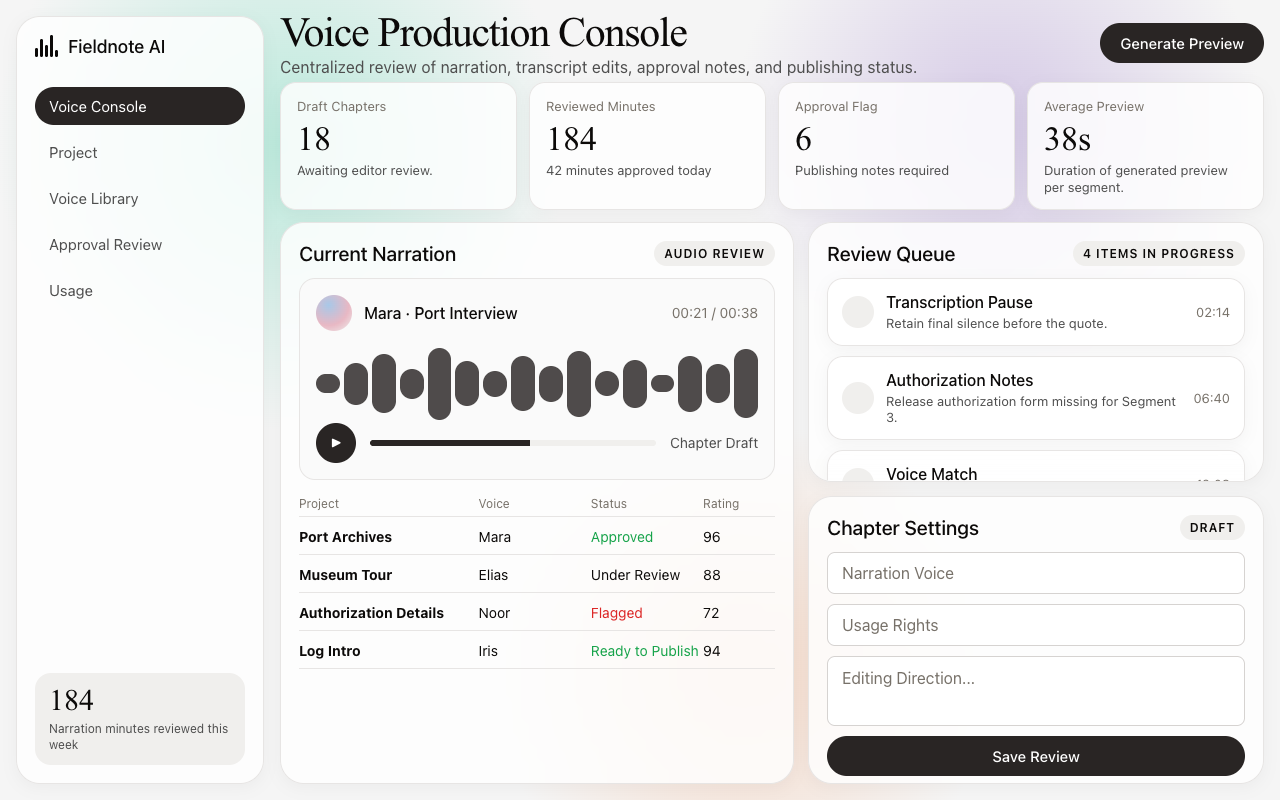Select the Log Intro project row
This screenshot has height=800, width=1280.
pos(537,651)
